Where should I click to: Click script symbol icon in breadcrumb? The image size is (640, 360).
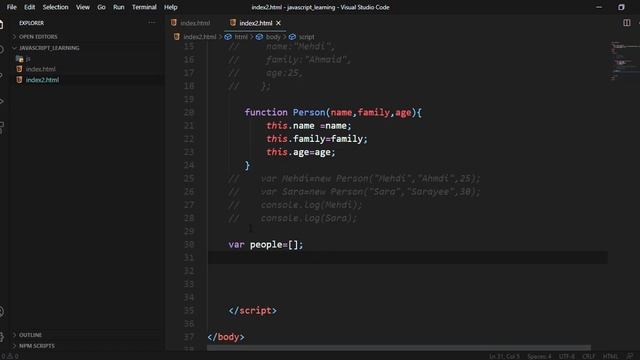click(292, 37)
